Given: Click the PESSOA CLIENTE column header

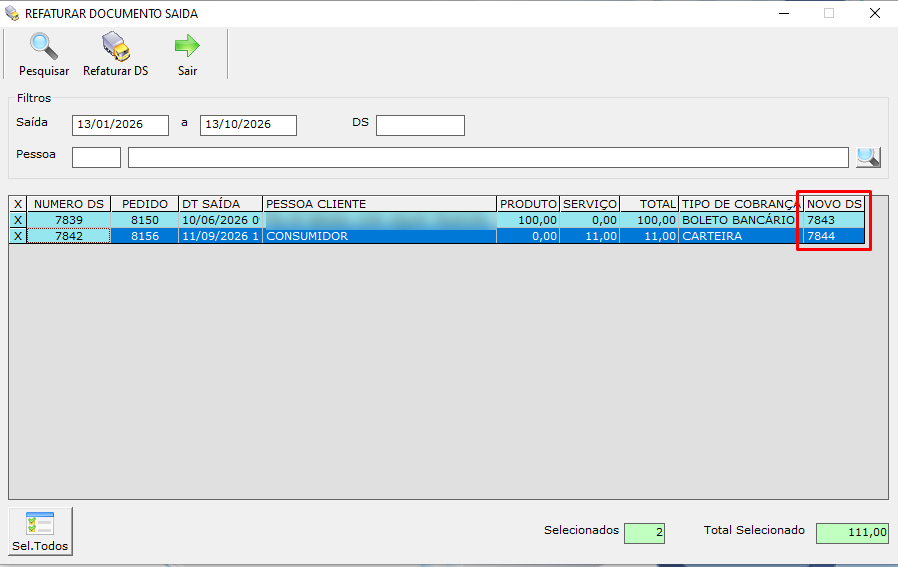Looking at the screenshot, I should [x=379, y=204].
